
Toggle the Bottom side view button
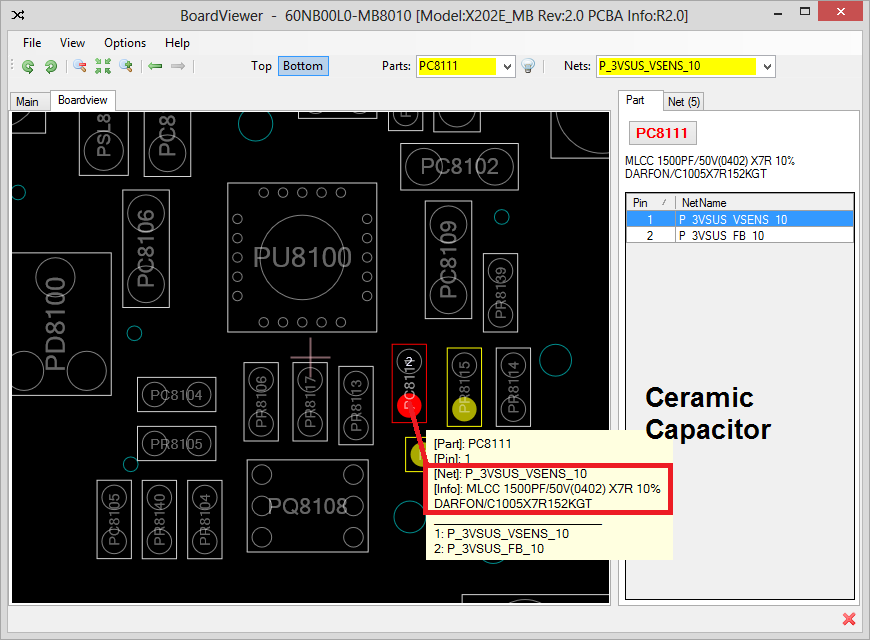pos(303,66)
